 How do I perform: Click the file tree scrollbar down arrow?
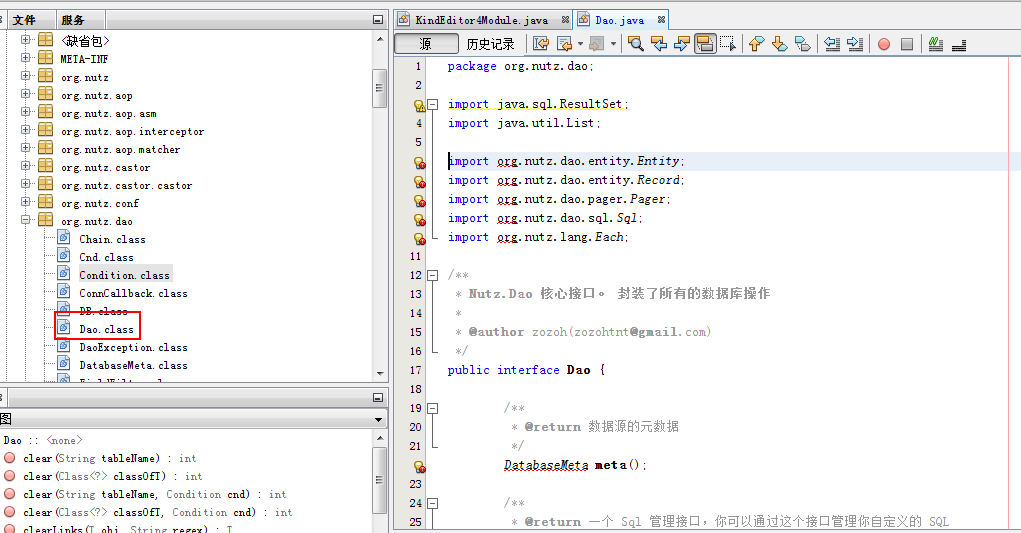380,374
